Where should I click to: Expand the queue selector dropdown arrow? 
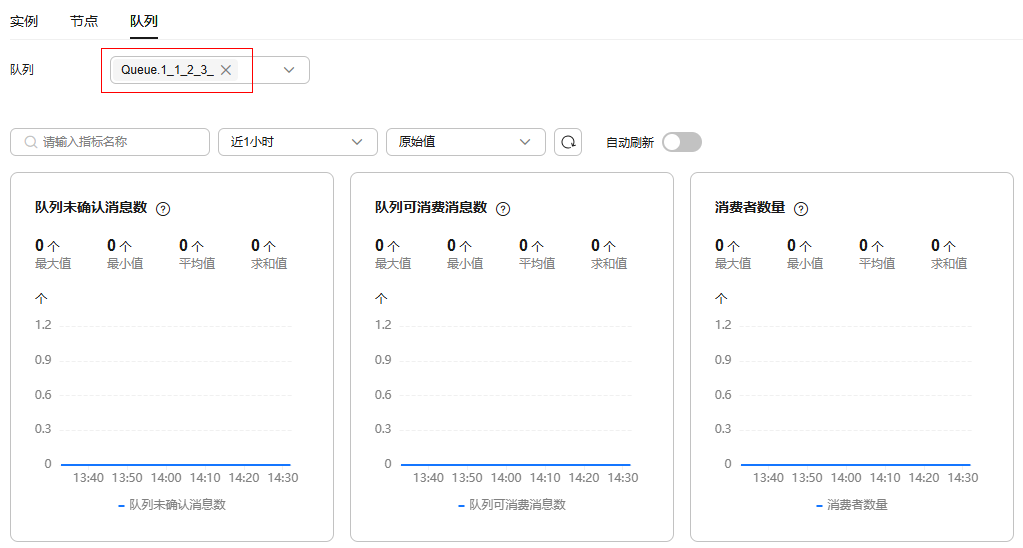click(289, 70)
